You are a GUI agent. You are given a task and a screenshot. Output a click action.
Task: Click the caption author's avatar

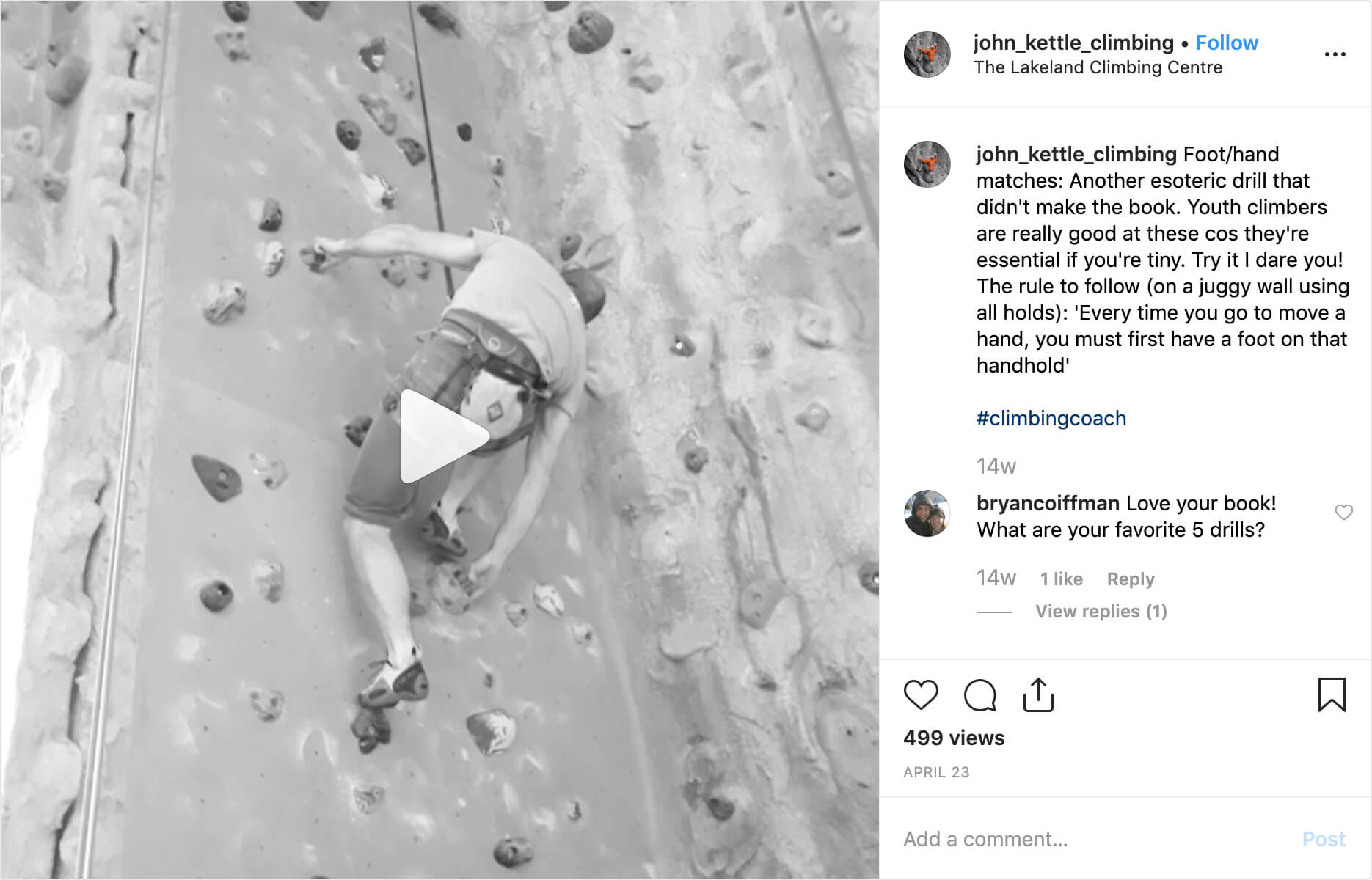pyautogui.click(x=927, y=164)
